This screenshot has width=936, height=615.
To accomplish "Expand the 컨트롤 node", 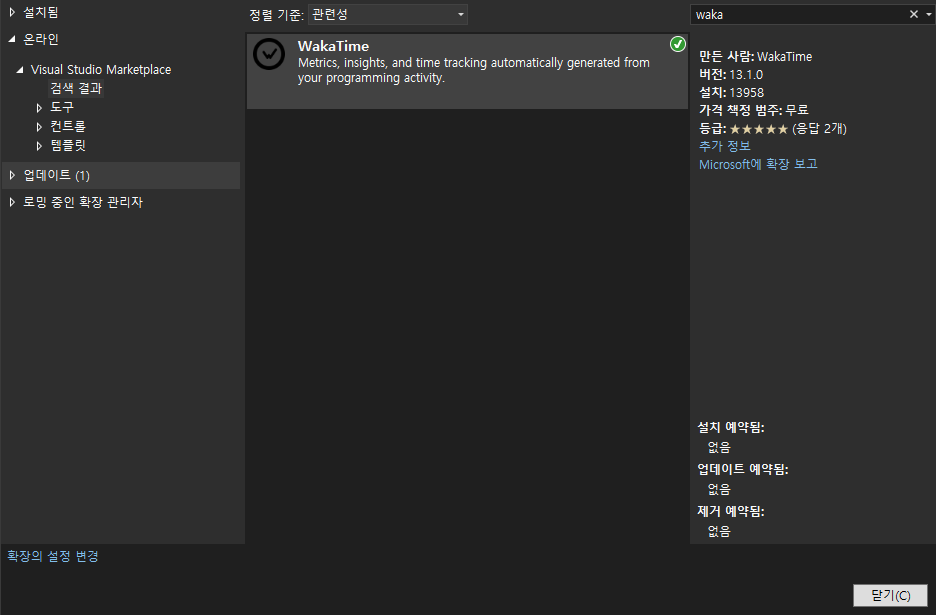I will [x=39, y=127].
